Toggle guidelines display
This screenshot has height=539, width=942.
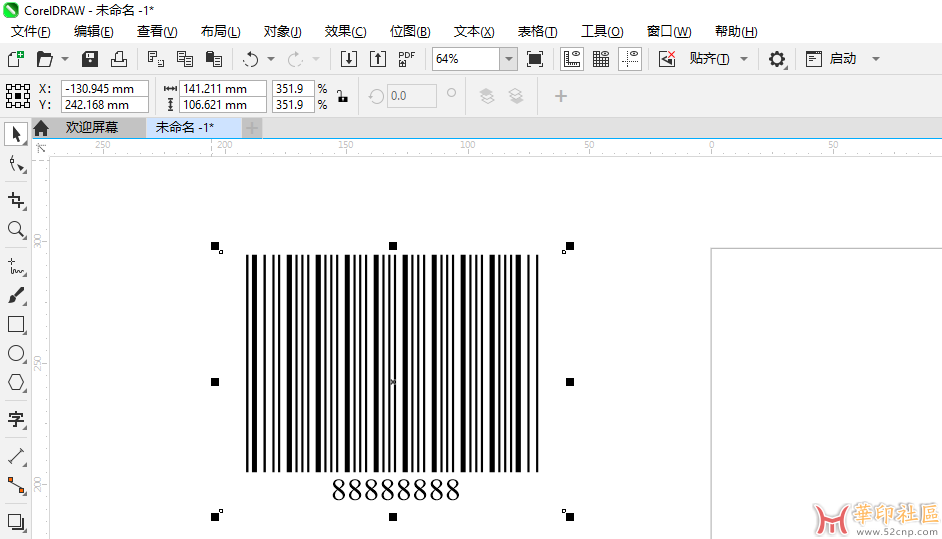630,59
